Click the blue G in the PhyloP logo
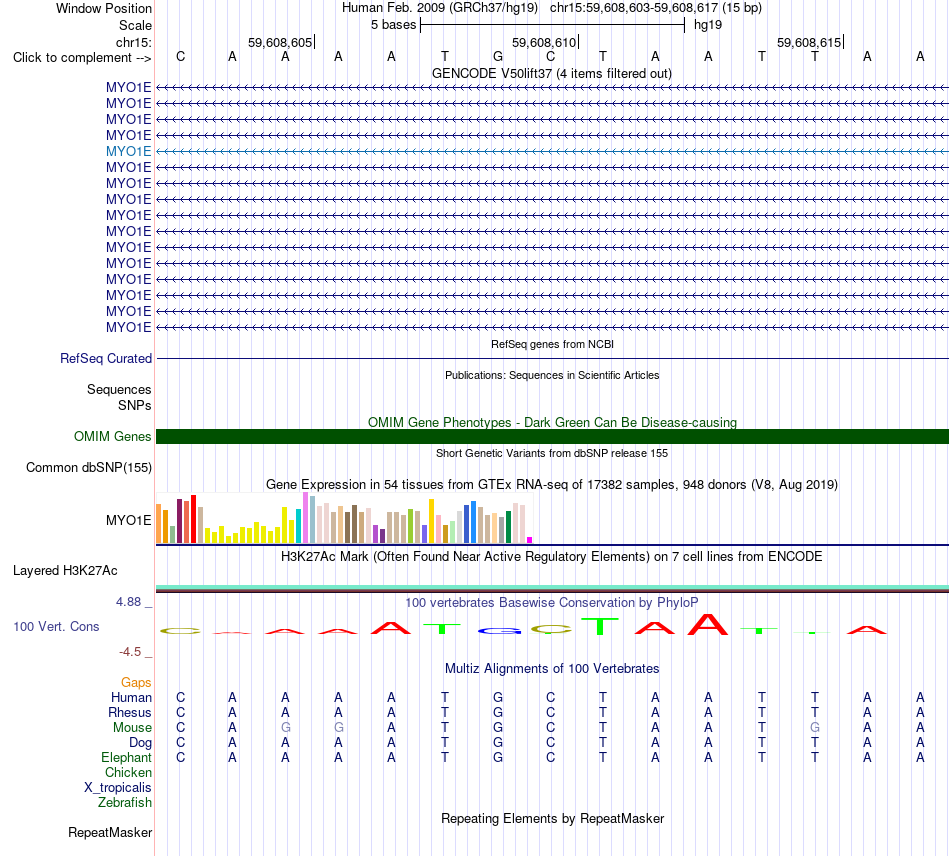This screenshot has width=950, height=856. (499, 631)
